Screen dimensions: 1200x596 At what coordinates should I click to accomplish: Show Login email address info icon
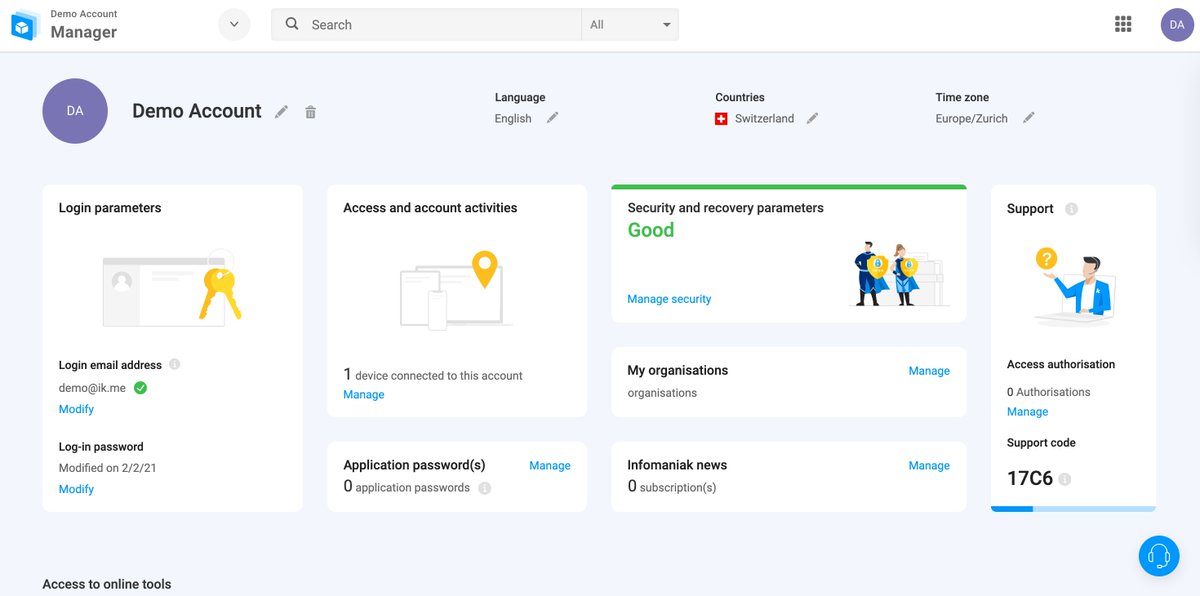(x=175, y=364)
